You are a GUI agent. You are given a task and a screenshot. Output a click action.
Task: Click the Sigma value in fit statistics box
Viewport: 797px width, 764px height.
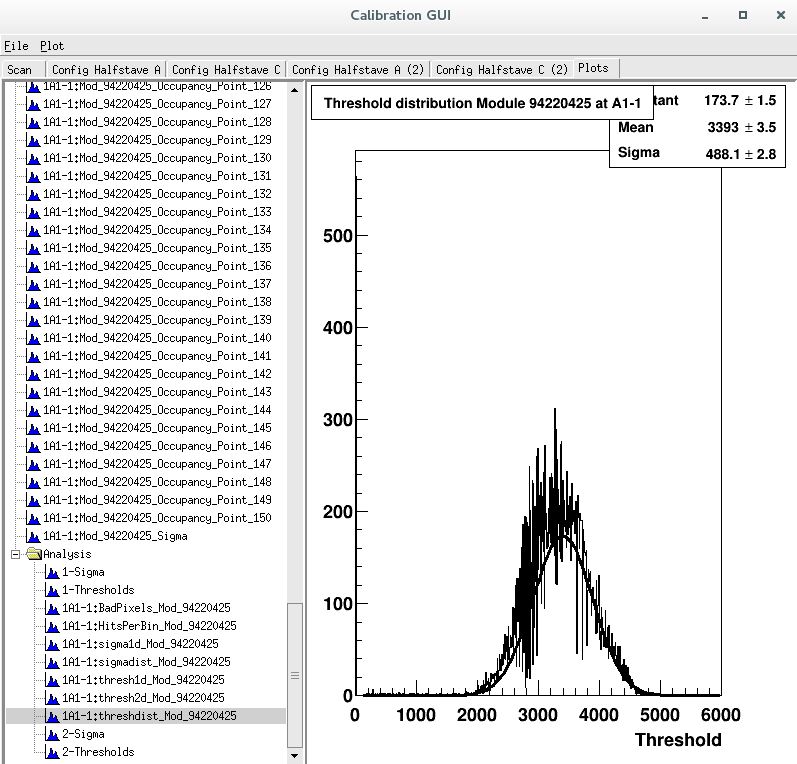click(x=741, y=154)
